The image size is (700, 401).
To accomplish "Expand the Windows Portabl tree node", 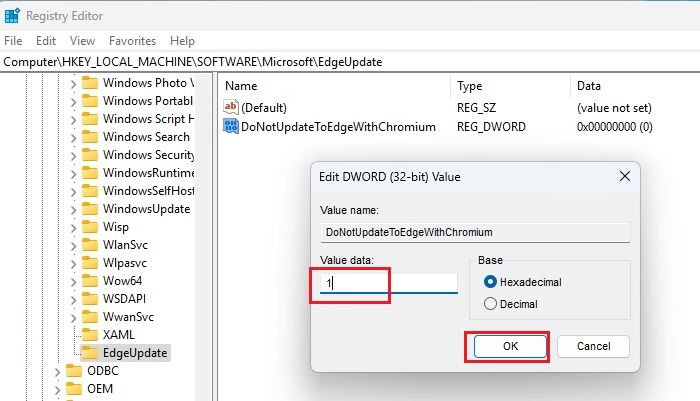I will coord(73,101).
